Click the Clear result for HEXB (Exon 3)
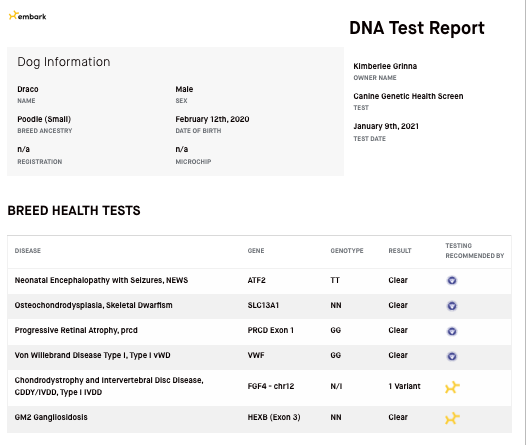 [398, 417]
